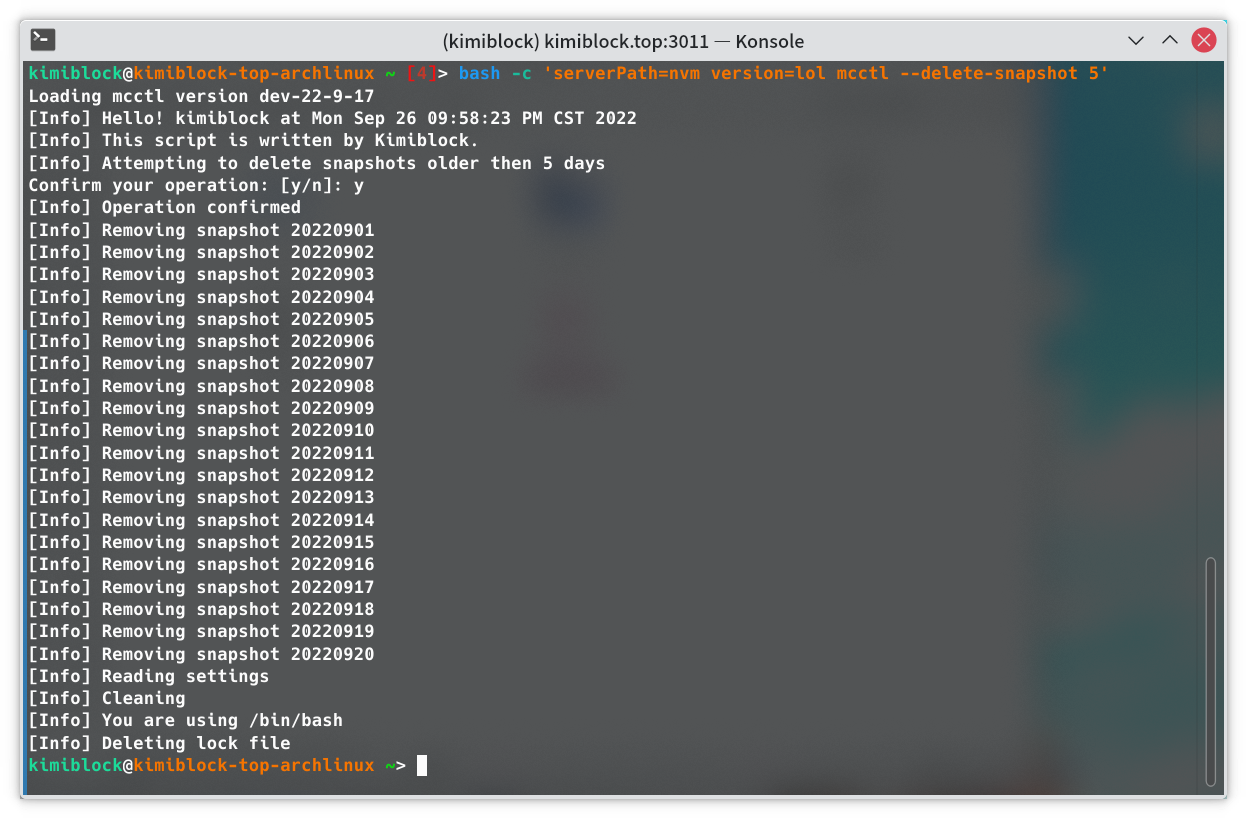Click the red [4] exit status indicator
Viewport: 1247px width, 819px height.
click(x=421, y=73)
